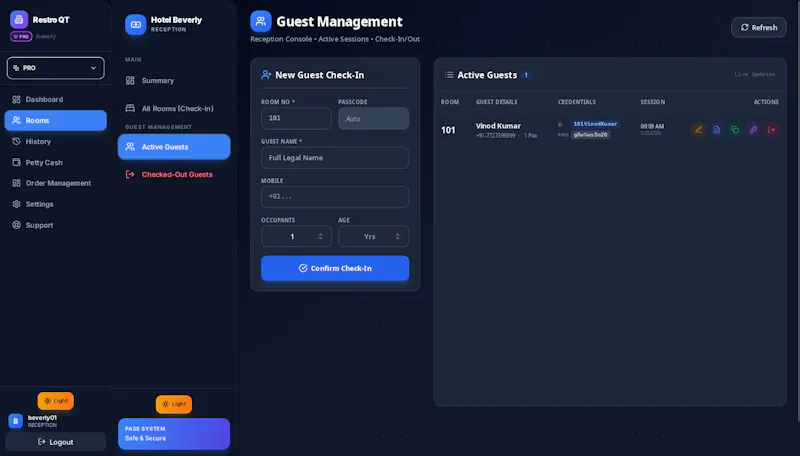The width and height of the screenshot is (800, 456).
Task: Click the Dashboard grid icon
Action: pyautogui.click(x=16, y=99)
